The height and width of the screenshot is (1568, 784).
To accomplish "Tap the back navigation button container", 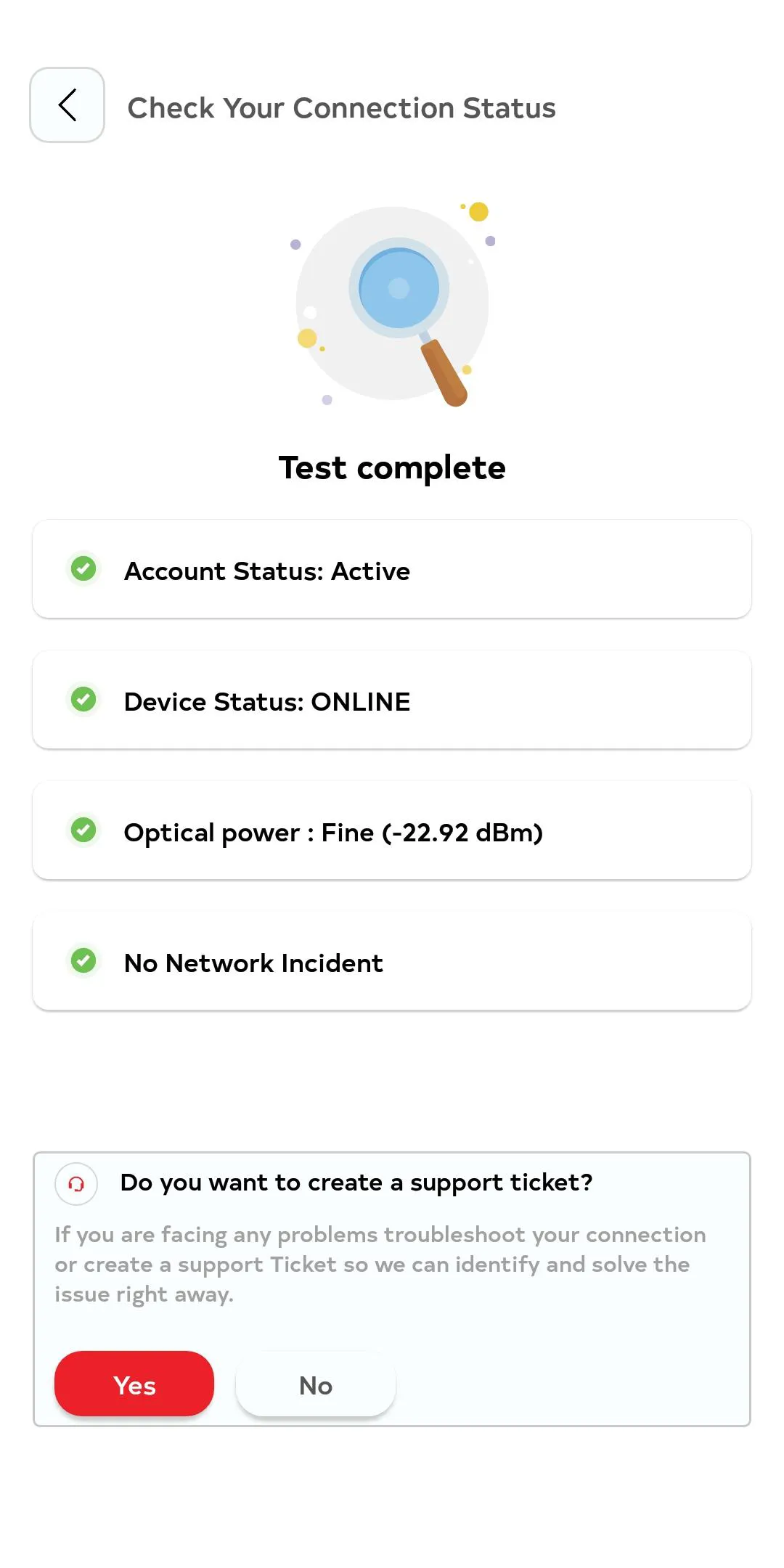I will click(67, 105).
